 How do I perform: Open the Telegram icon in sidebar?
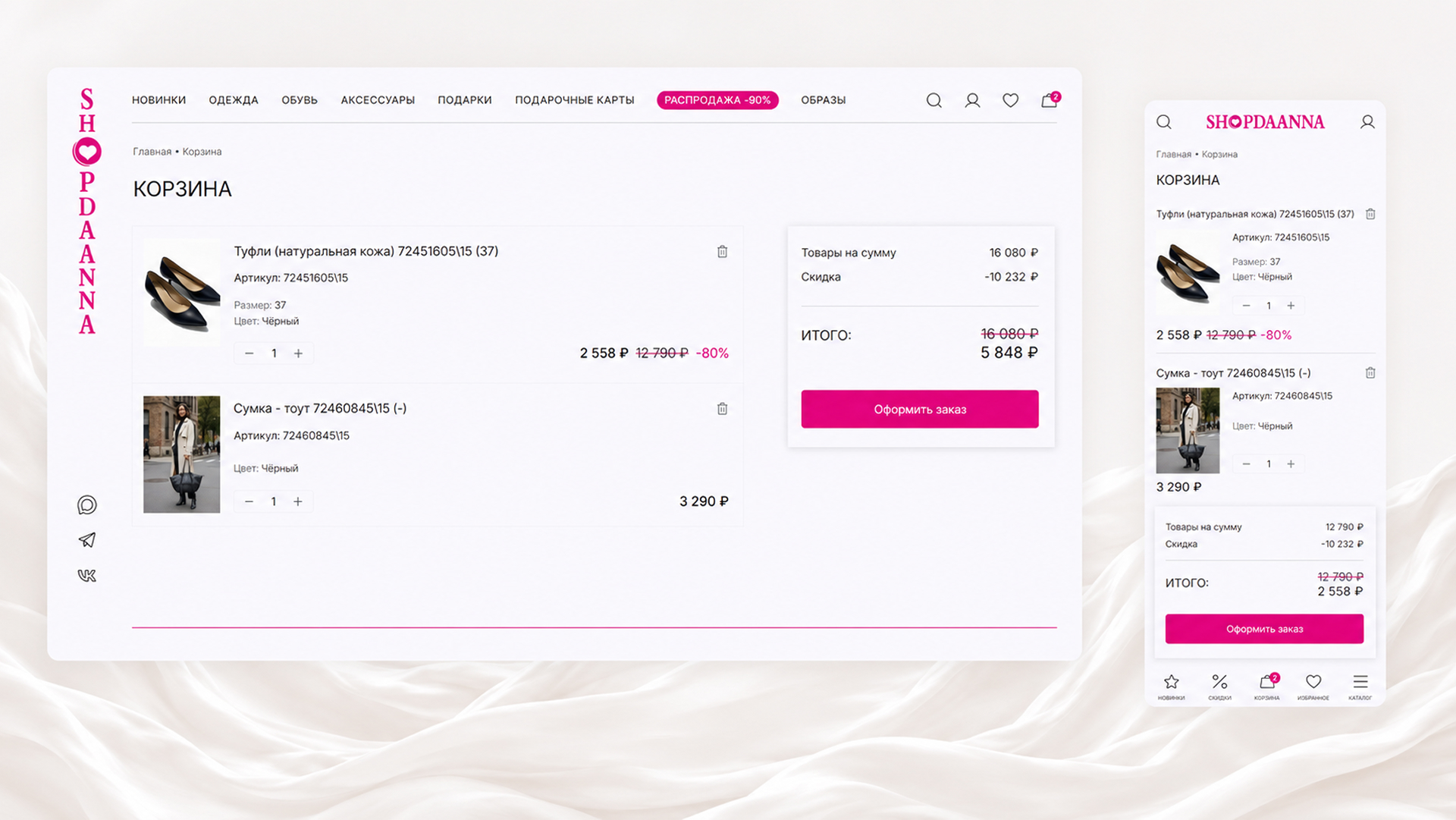click(87, 540)
